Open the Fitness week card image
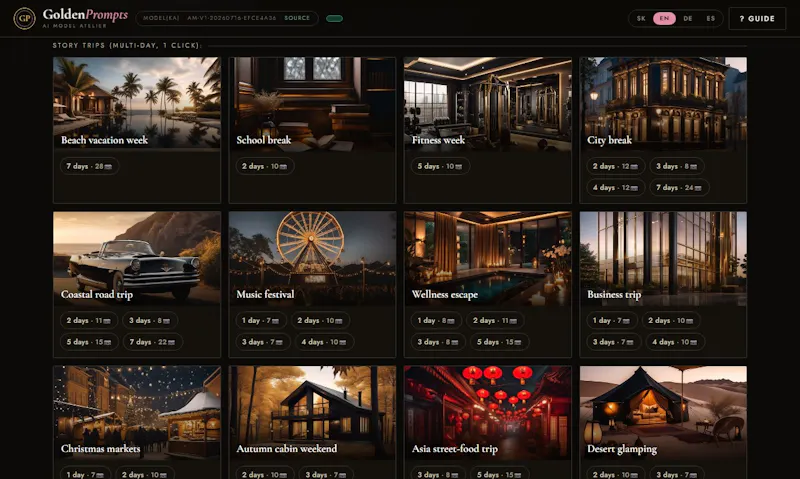800x479 pixels. (x=488, y=103)
